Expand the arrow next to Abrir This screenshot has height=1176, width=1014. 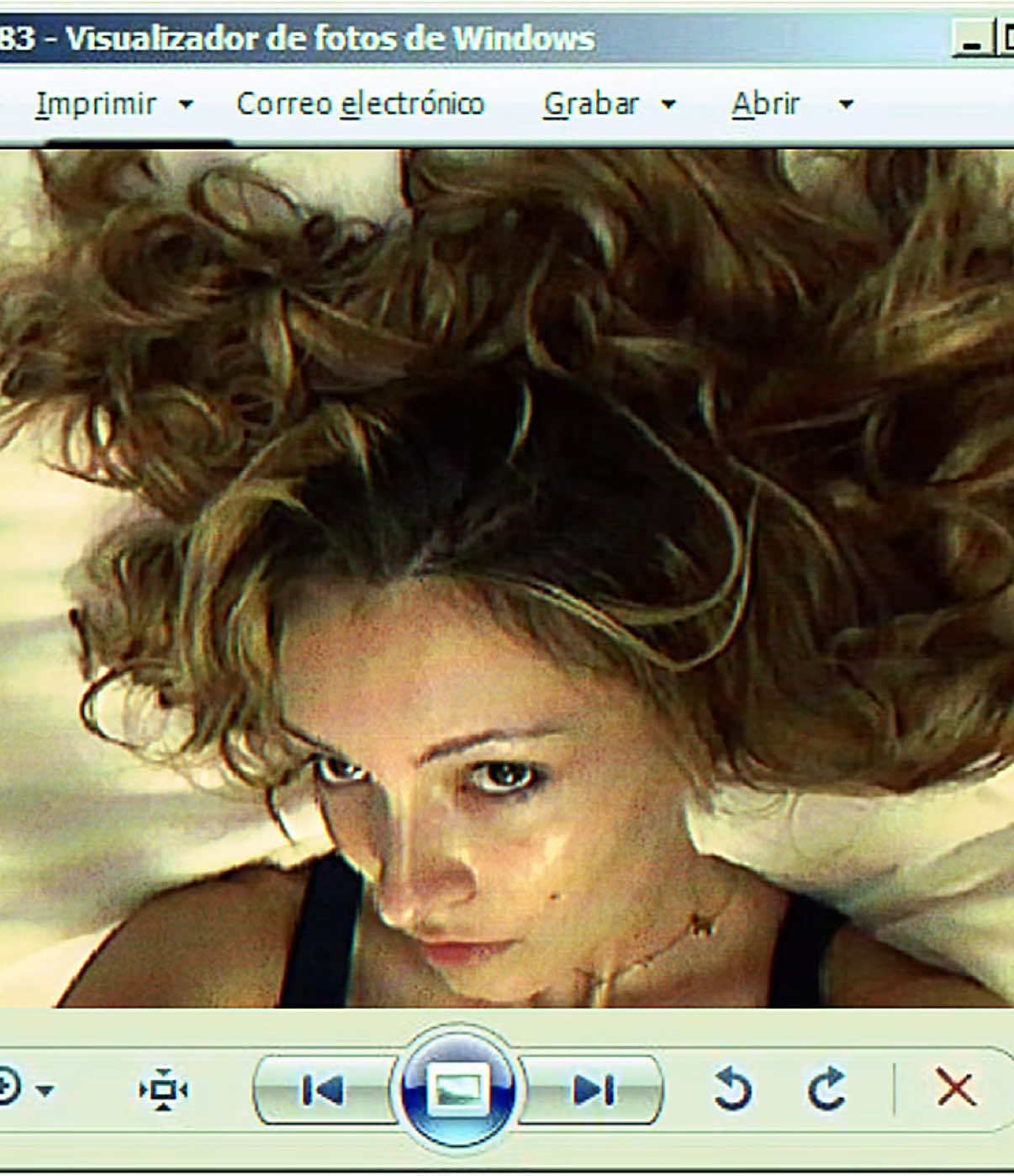(846, 105)
